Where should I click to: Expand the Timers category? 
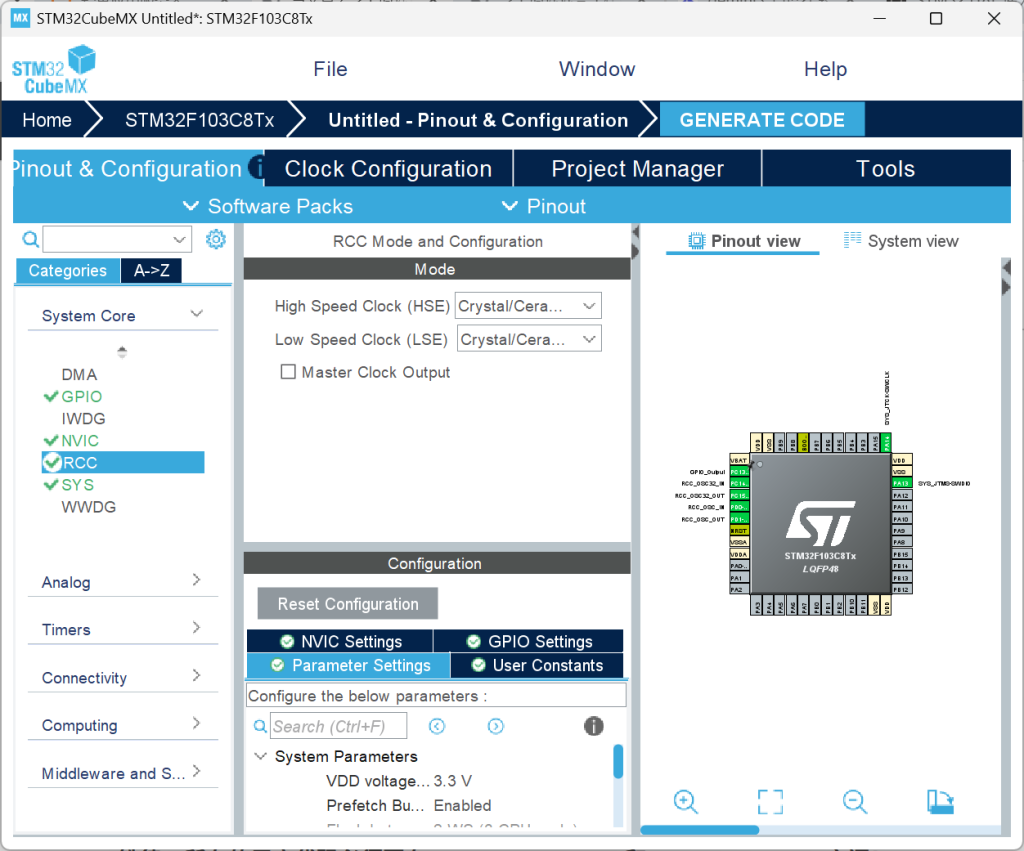point(122,629)
